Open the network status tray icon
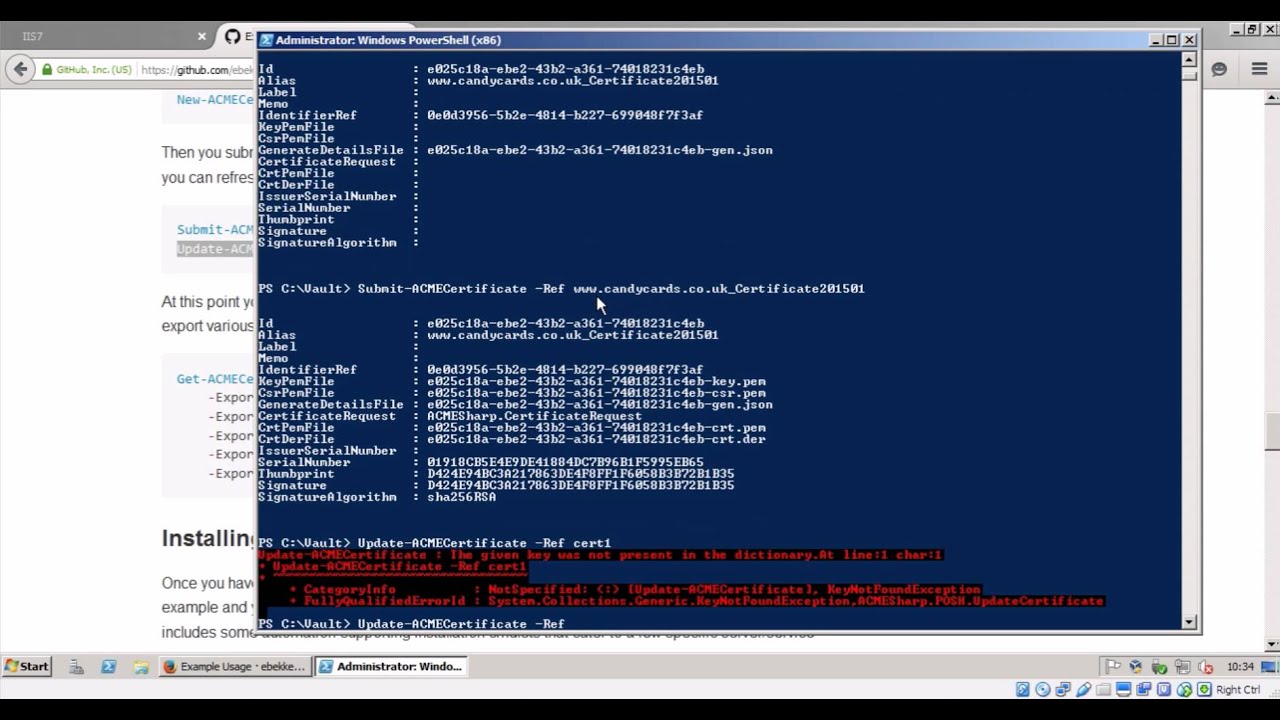This screenshot has height=720, width=1280. (1182, 666)
